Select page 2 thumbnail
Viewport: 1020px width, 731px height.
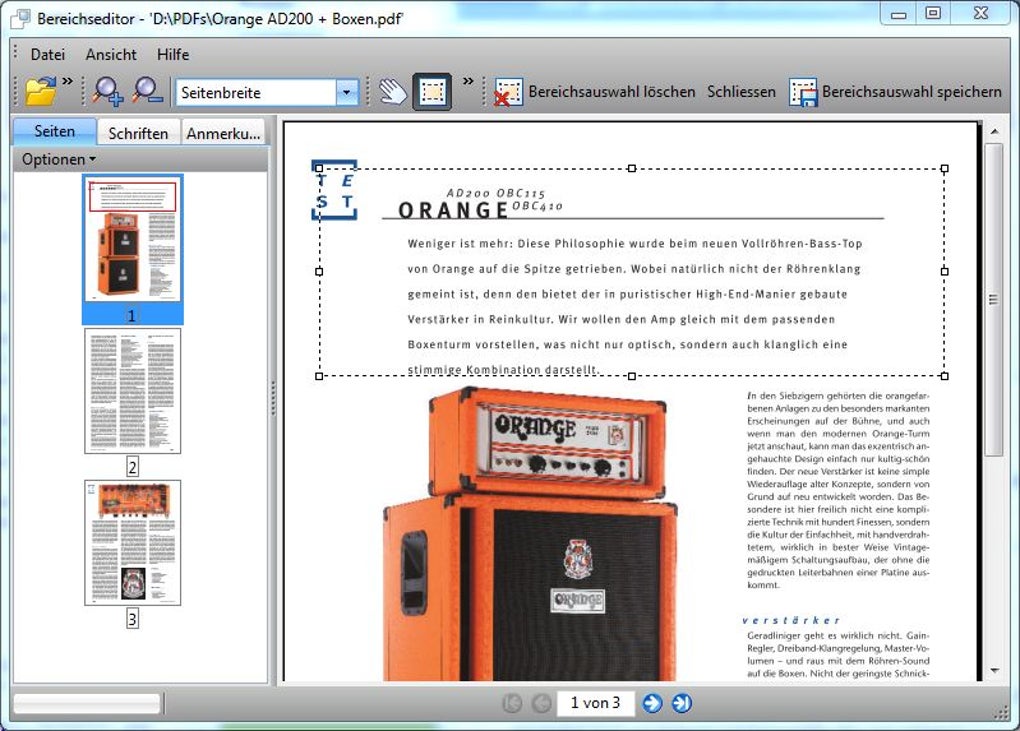[x=132, y=391]
